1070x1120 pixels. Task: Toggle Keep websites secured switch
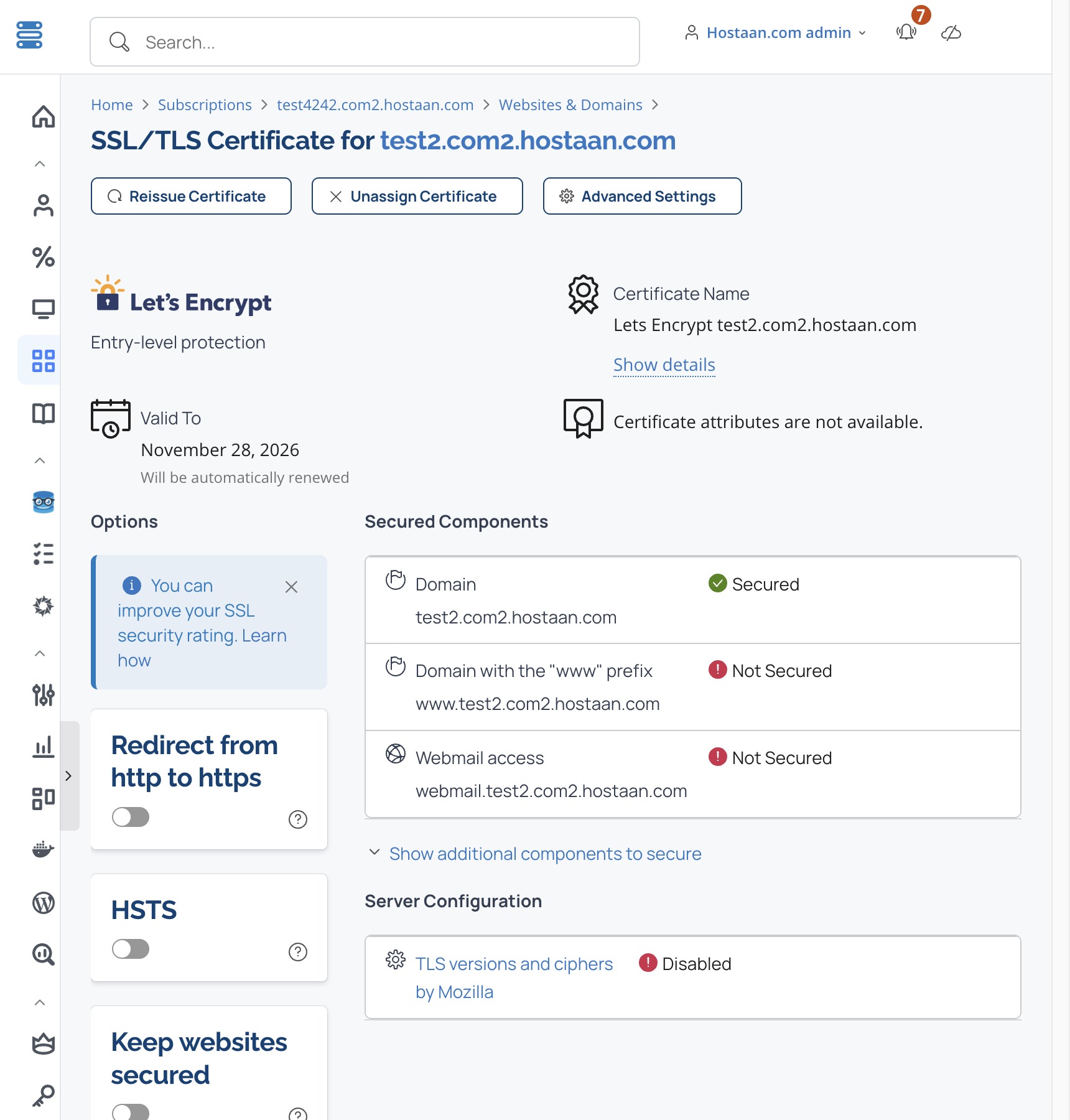coord(131,1113)
